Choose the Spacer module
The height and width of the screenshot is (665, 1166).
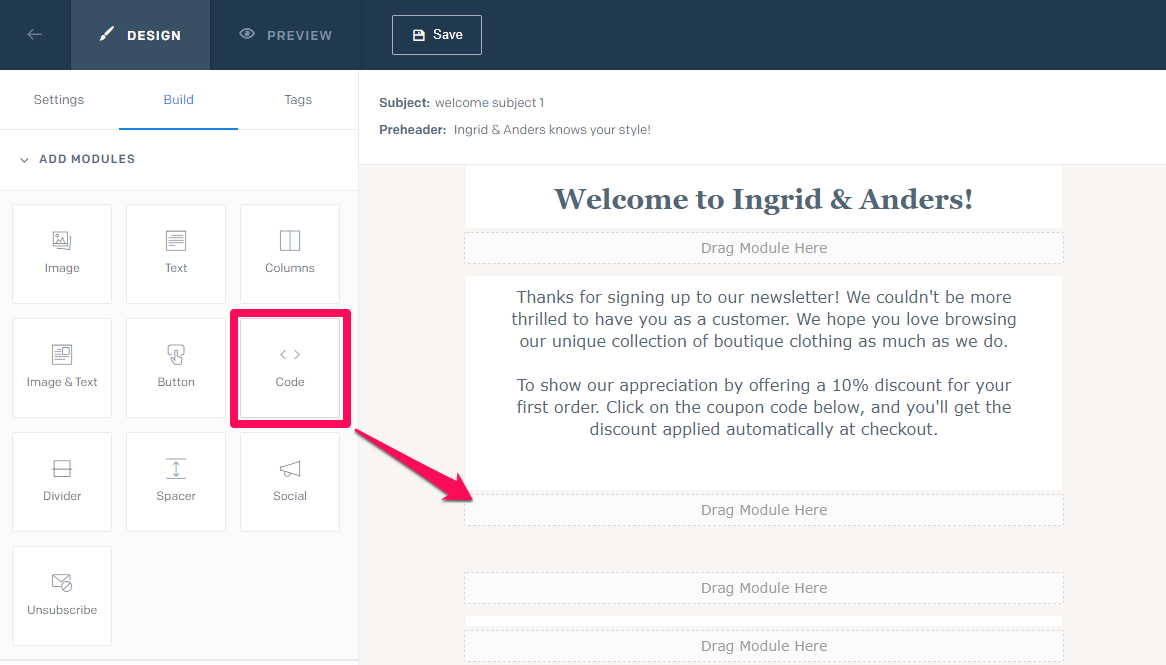pyautogui.click(x=176, y=481)
